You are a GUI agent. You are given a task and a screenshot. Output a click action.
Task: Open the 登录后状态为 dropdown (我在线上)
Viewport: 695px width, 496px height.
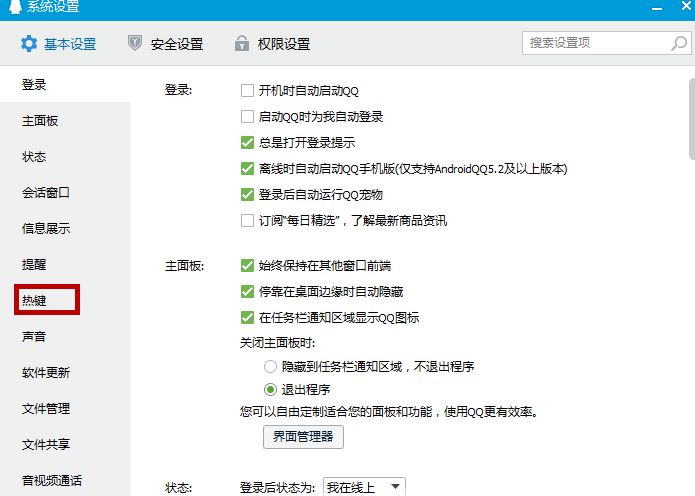click(364, 487)
